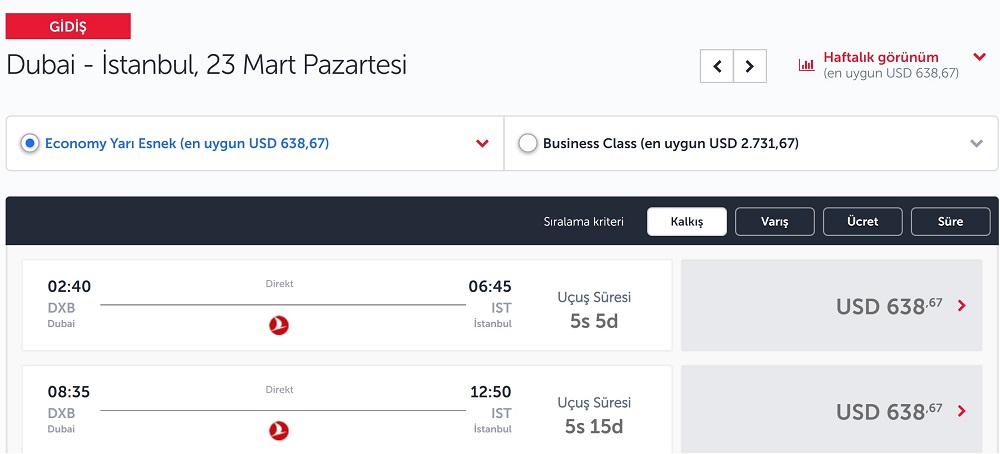This screenshot has width=1000, height=454.
Task: Select Economy Yarı Esnek radio button
Action: click(x=30, y=143)
